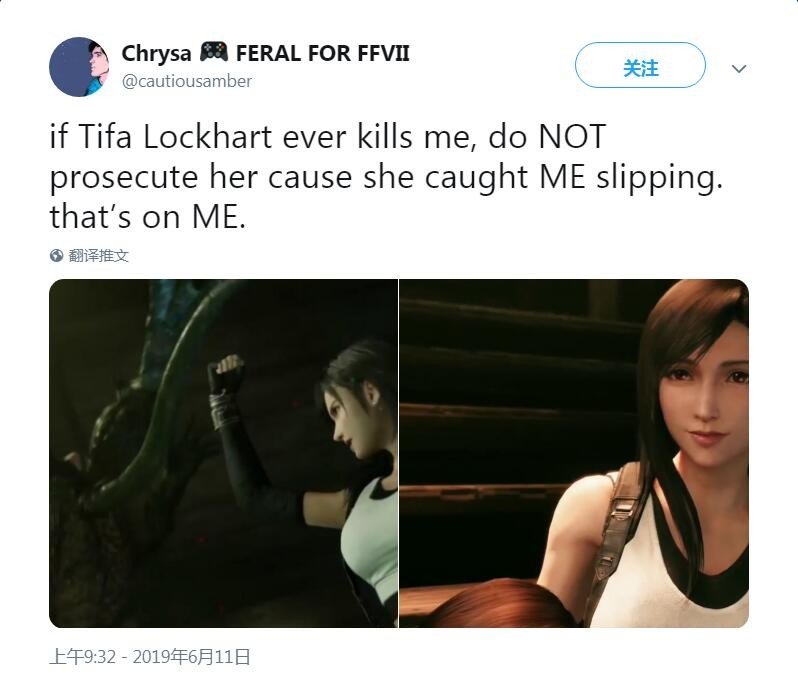Click the last line "that's on ME."
This screenshot has height=676, width=798.
pos(148,216)
